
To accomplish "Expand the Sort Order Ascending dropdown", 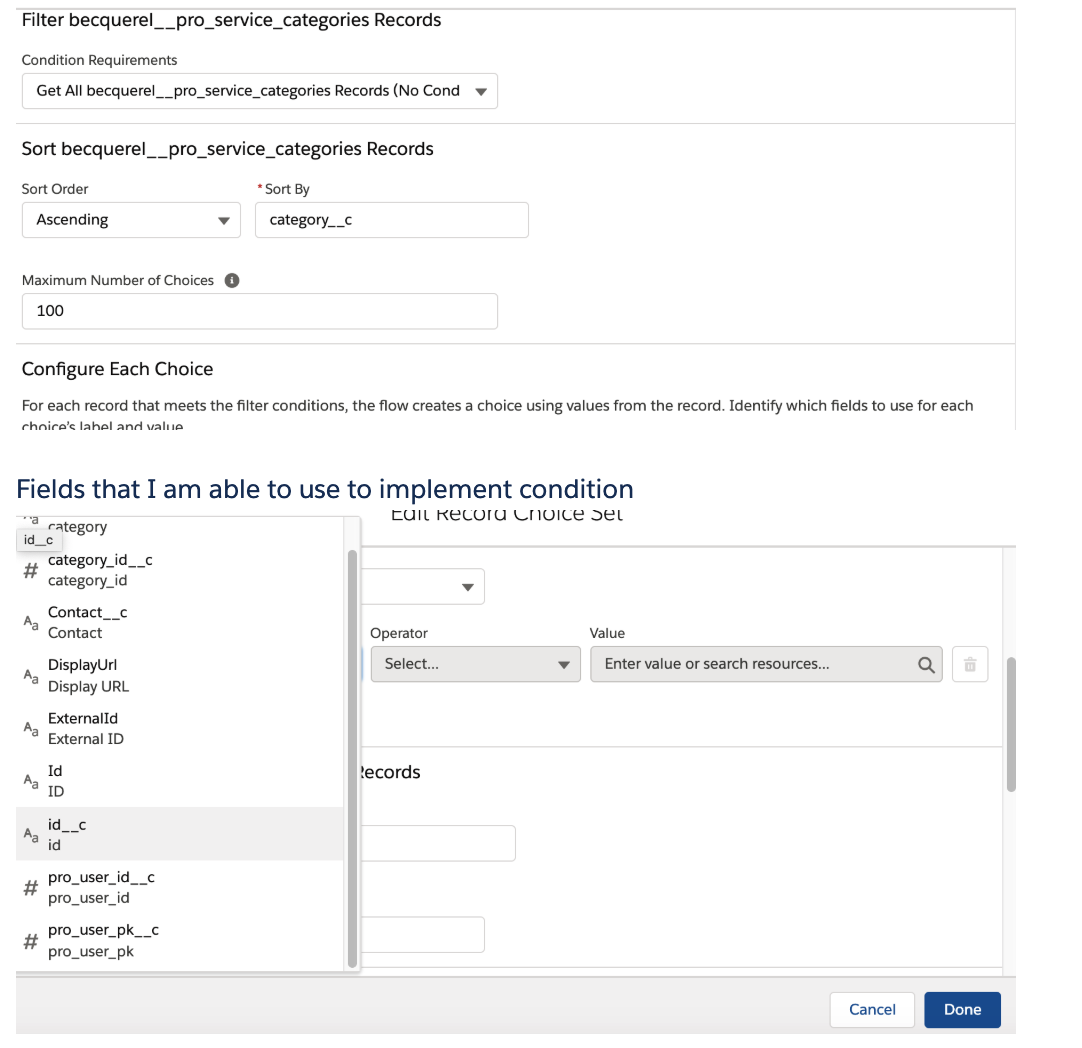I will tap(131, 220).
